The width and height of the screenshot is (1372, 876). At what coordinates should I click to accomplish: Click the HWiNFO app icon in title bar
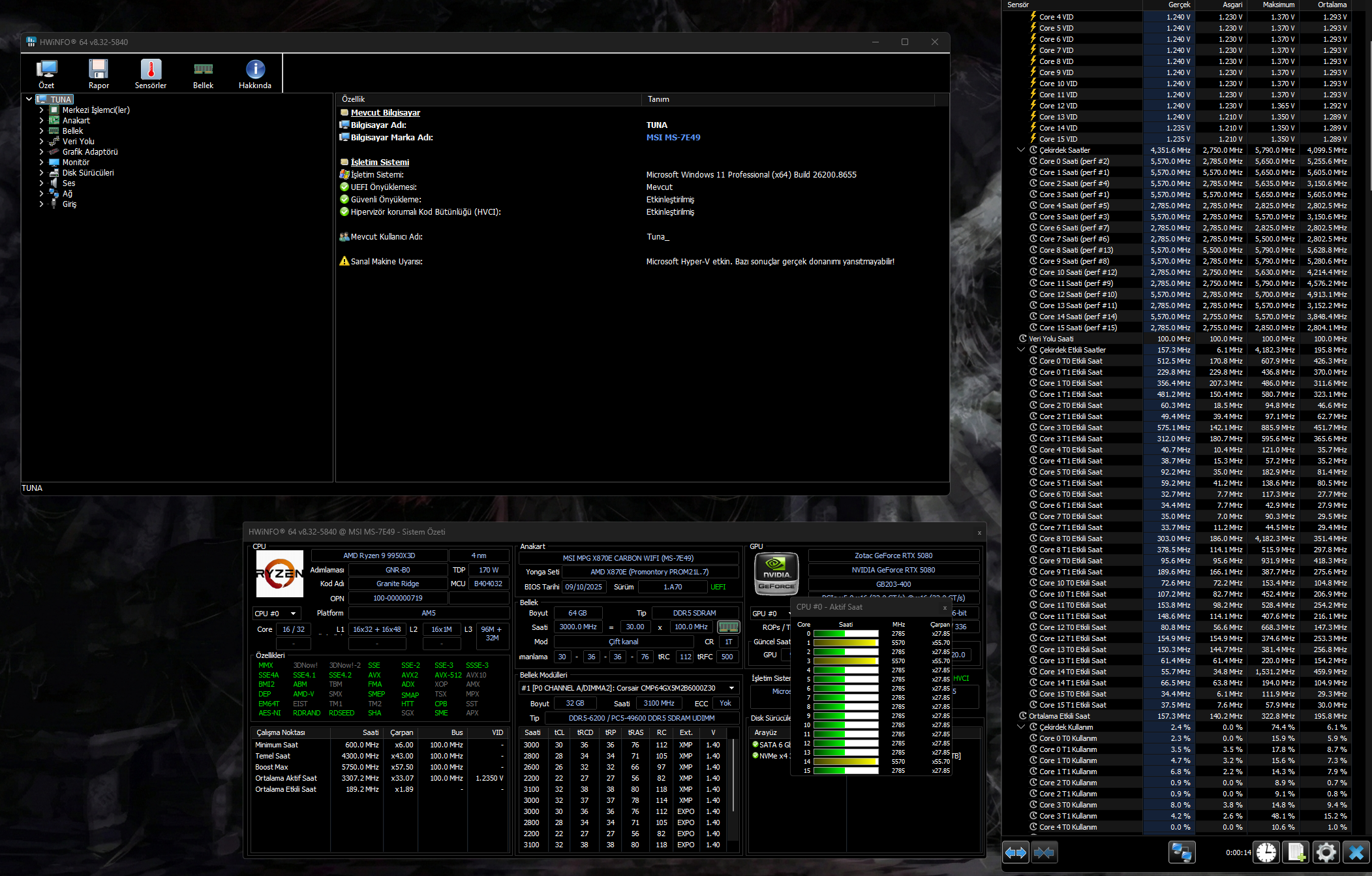(31, 42)
